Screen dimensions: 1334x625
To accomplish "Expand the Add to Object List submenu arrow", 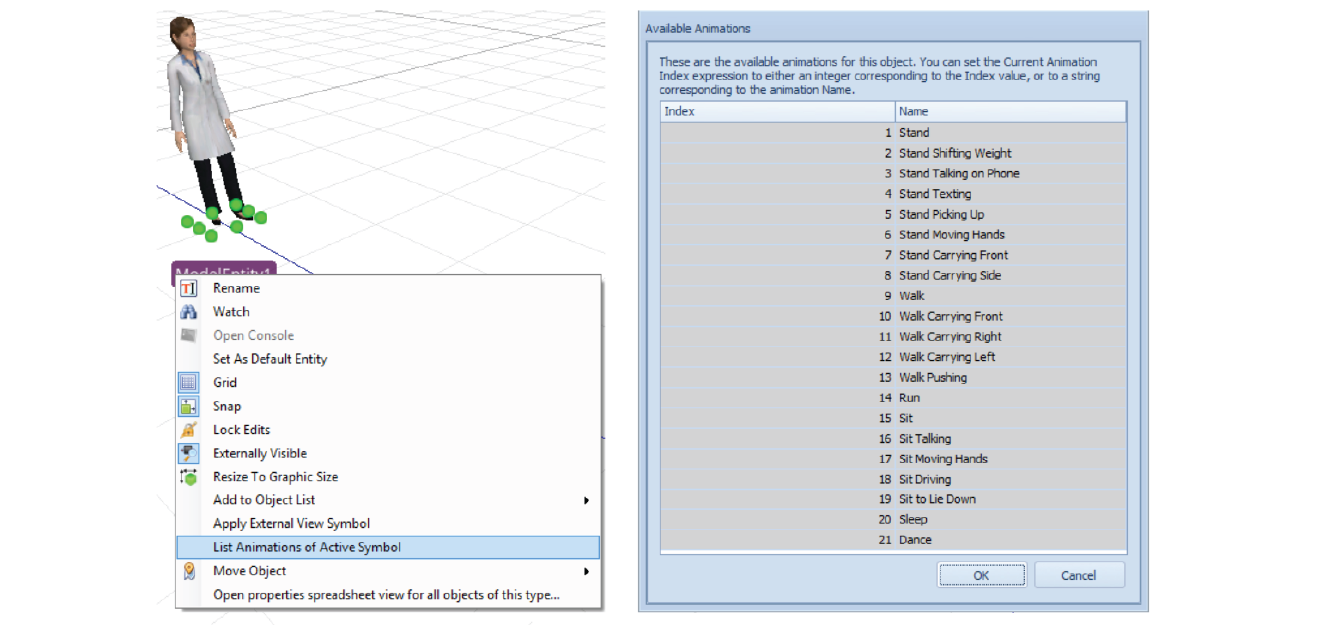I will coord(586,500).
